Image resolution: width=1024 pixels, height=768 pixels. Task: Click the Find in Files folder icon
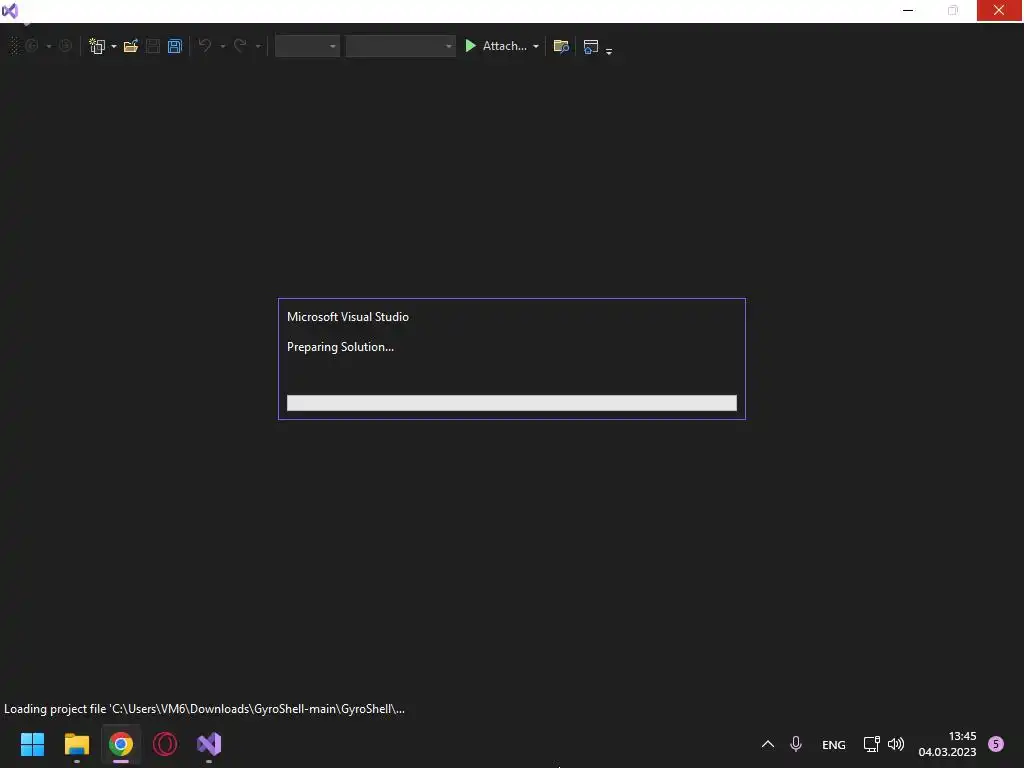point(561,46)
